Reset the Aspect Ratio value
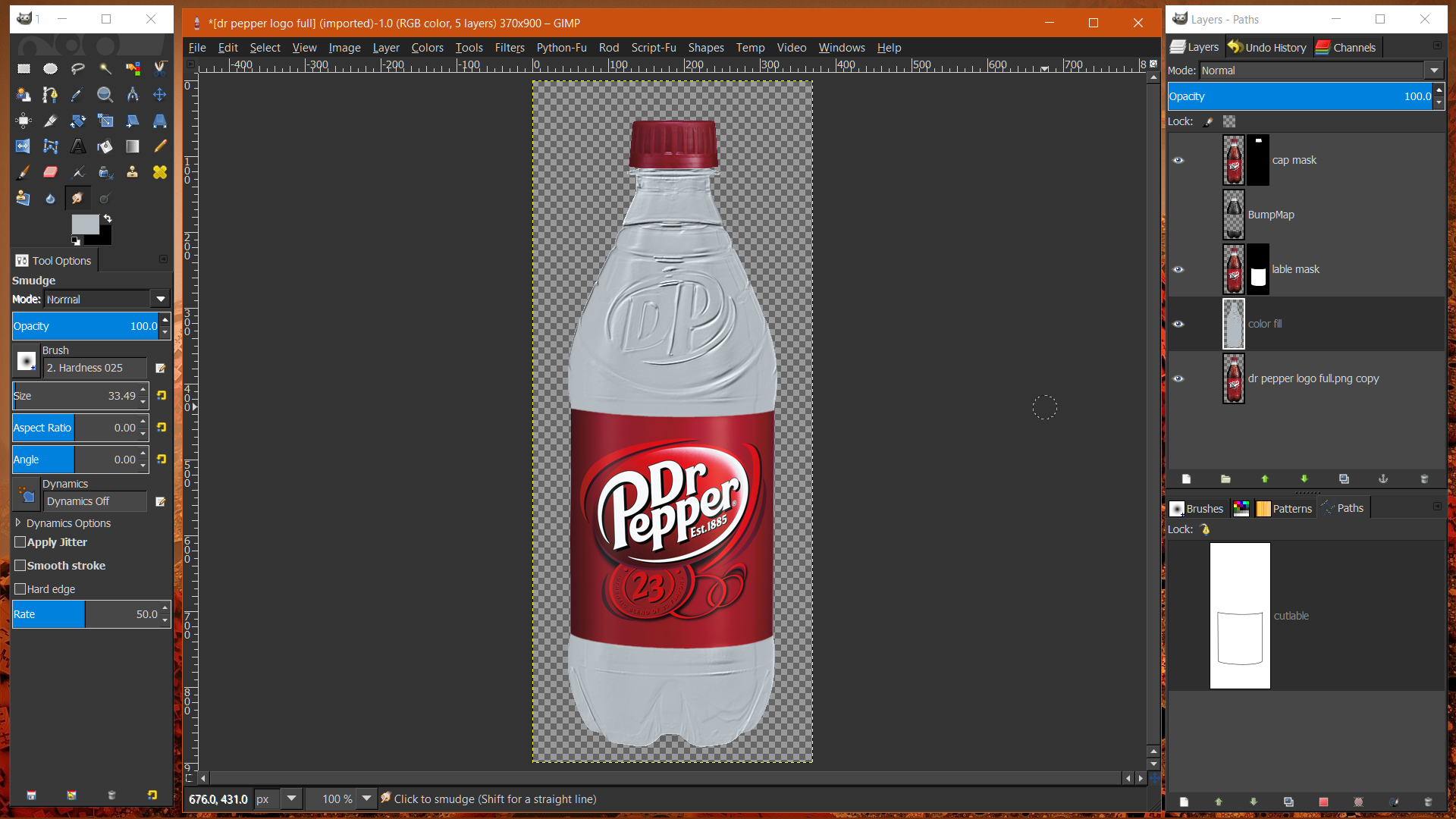This screenshot has width=1456, height=819. [x=162, y=428]
